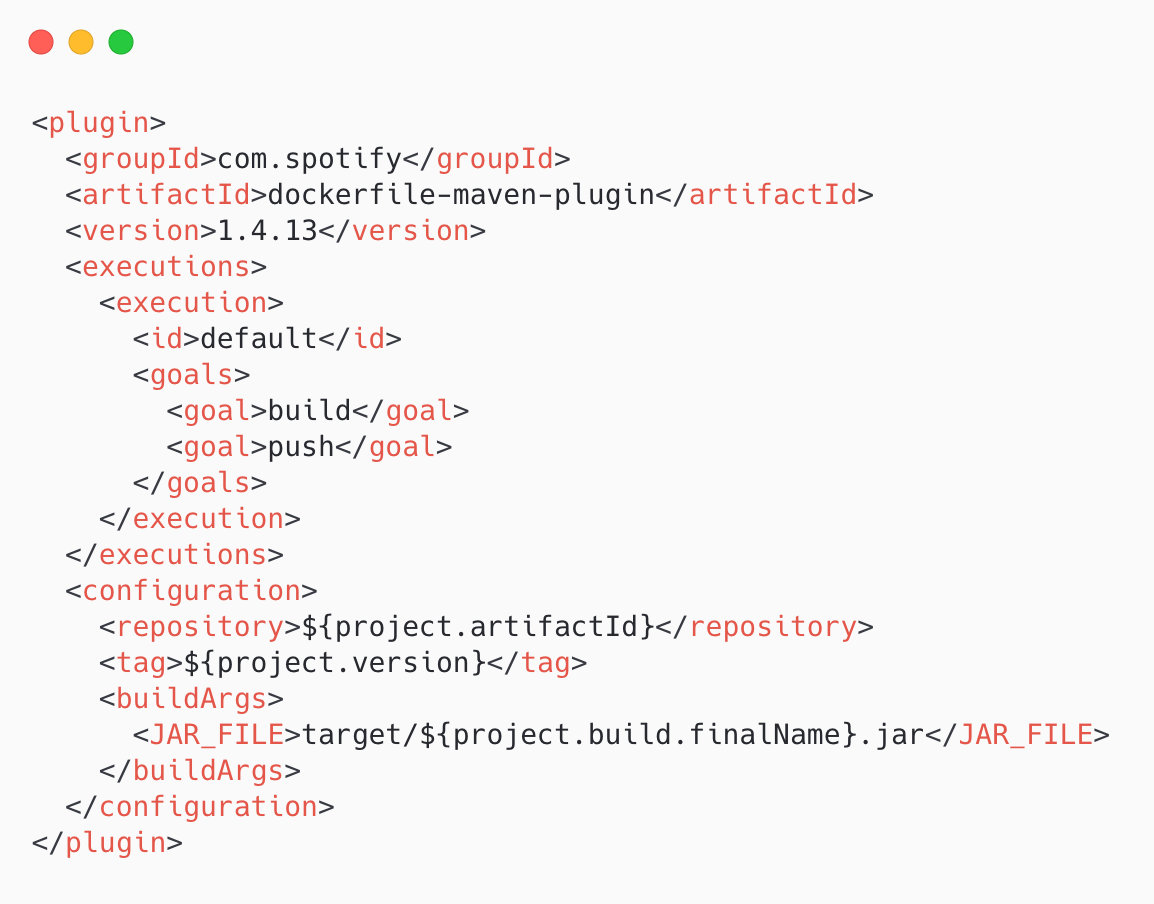
Task: Click the opening executions tag
Action: 166,267
